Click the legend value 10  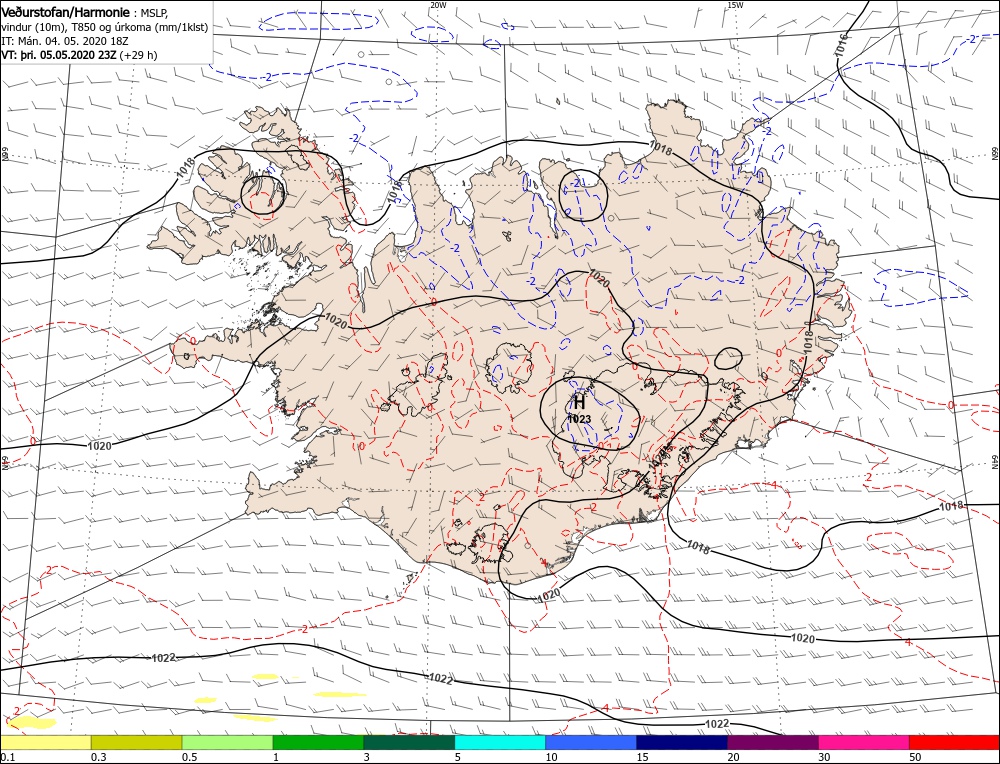(x=551, y=757)
